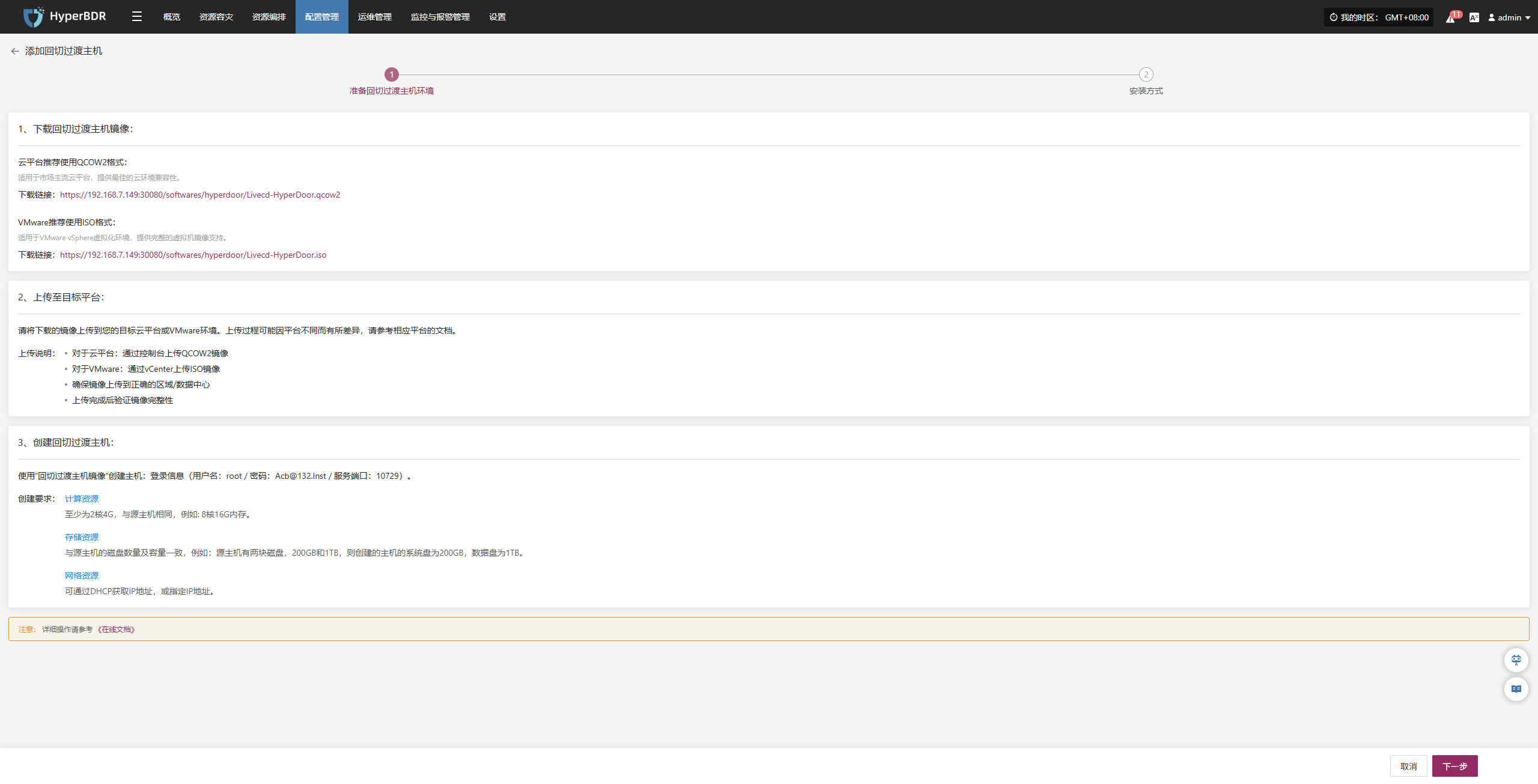
Task: Click the timezone clock icon
Action: (x=1334, y=17)
